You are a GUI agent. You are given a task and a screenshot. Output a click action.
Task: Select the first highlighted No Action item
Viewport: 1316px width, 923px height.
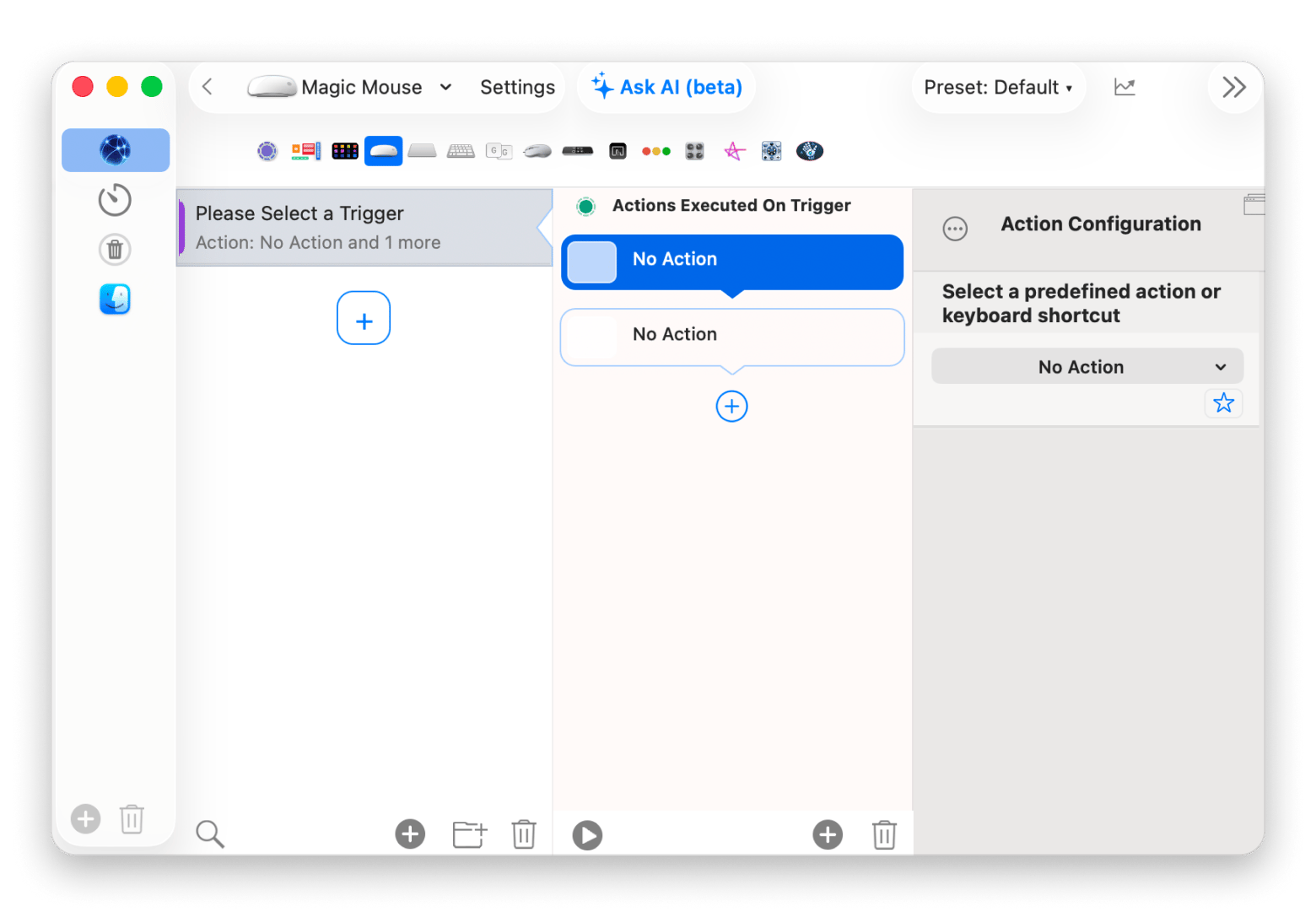(732, 262)
